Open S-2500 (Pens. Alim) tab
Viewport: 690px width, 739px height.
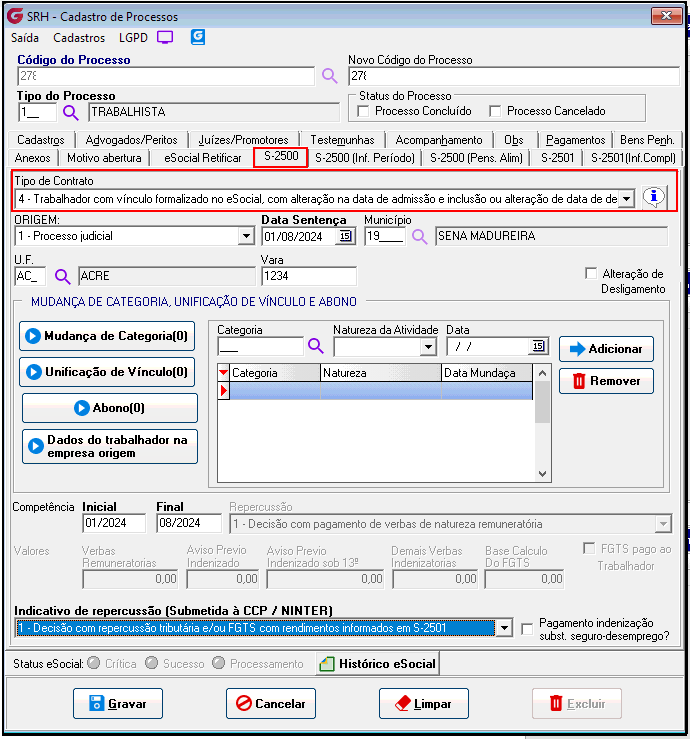476,158
